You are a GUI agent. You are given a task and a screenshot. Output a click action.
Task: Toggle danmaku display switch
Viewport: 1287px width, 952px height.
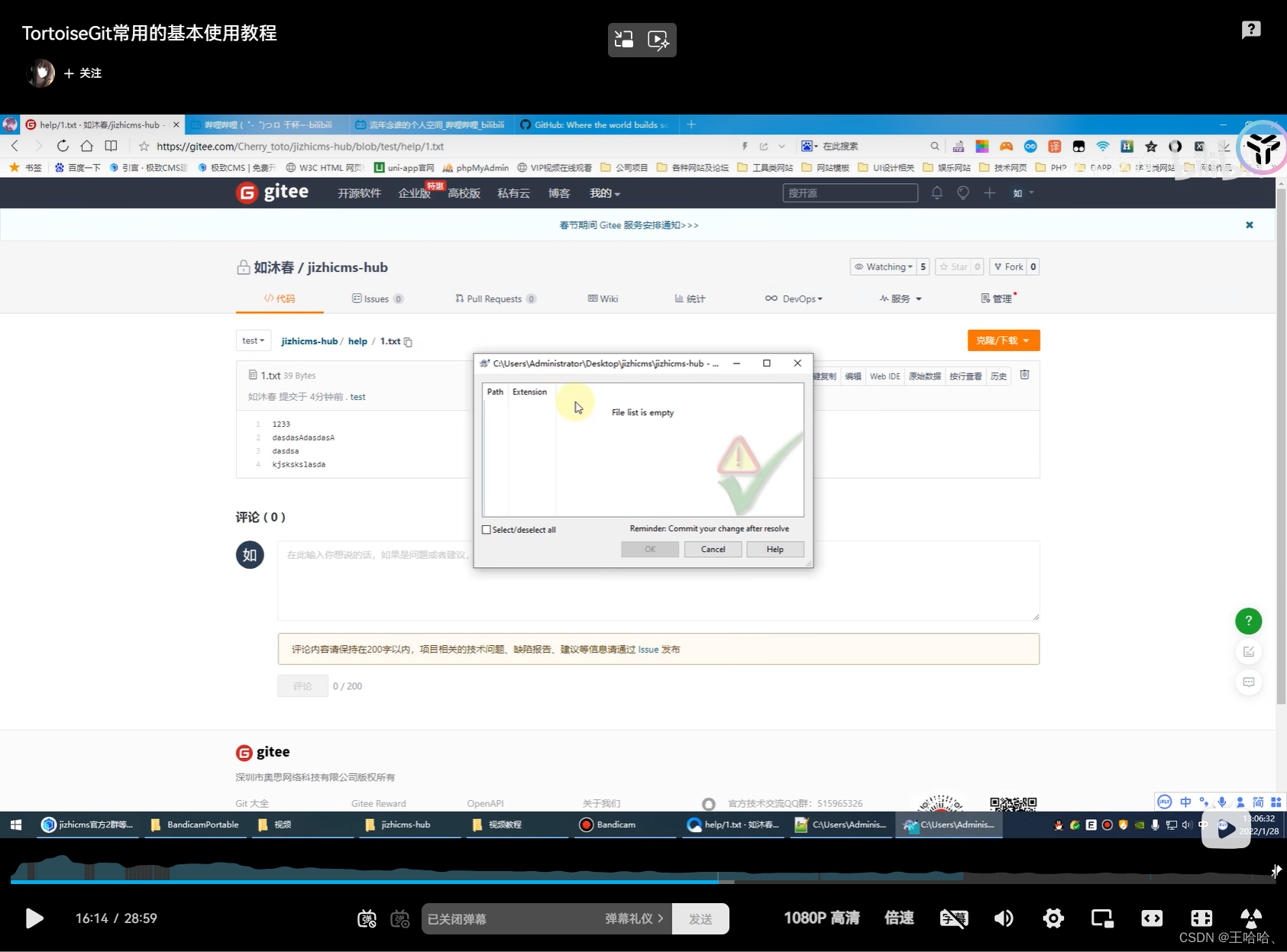click(367, 918)
